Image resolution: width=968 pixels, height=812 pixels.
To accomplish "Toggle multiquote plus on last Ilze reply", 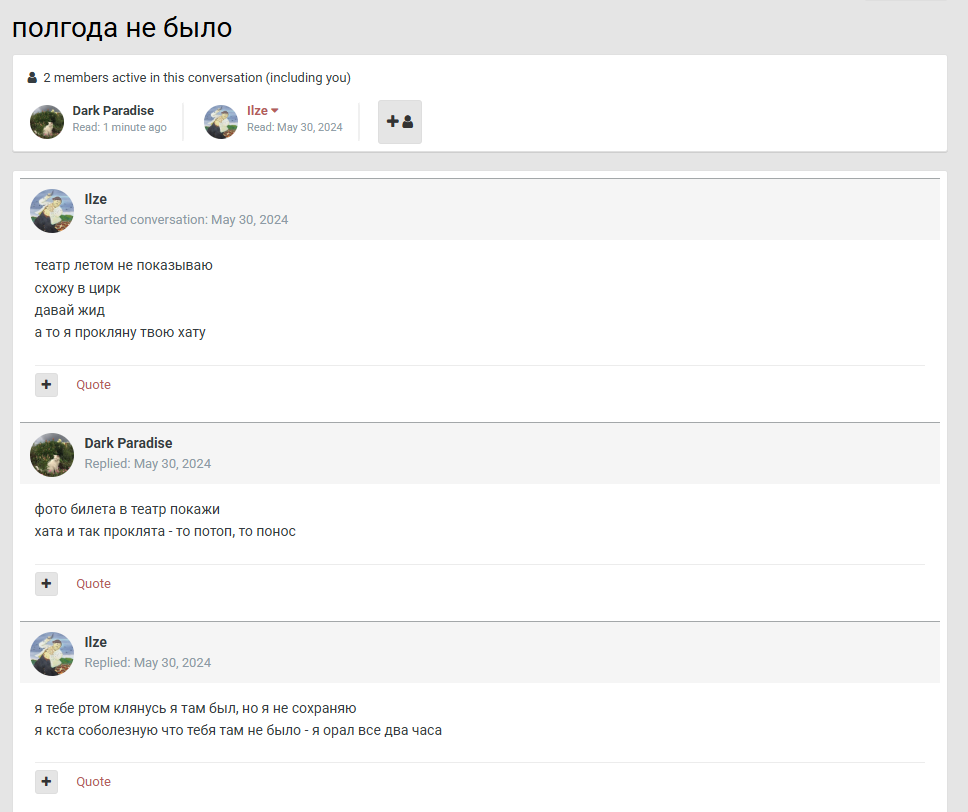I will [x=46, y=782].
